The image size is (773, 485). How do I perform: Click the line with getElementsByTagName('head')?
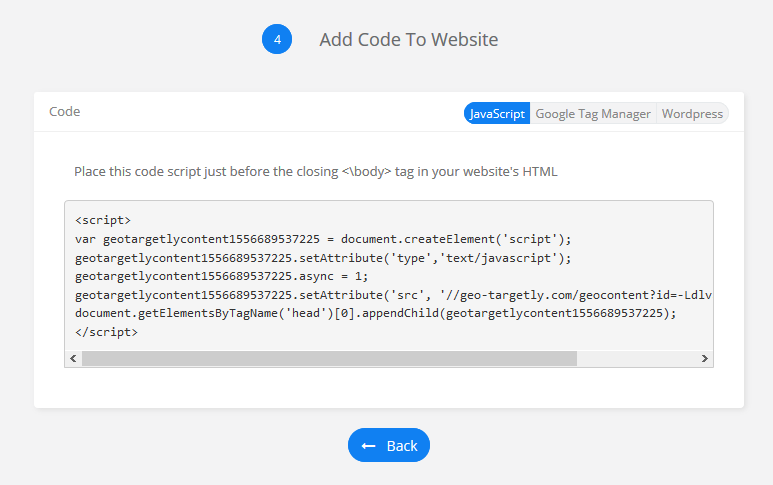click(376, 313)
